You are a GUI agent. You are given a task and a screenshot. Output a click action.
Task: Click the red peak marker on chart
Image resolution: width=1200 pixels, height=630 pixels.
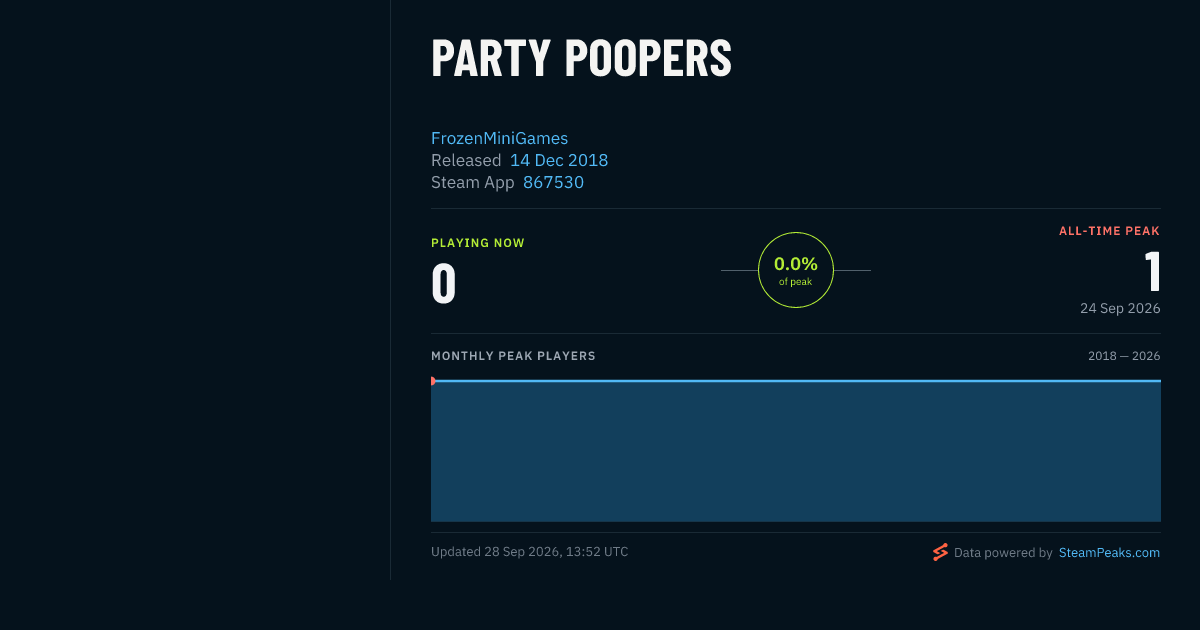pyautogui.click(x=432, y=381)
